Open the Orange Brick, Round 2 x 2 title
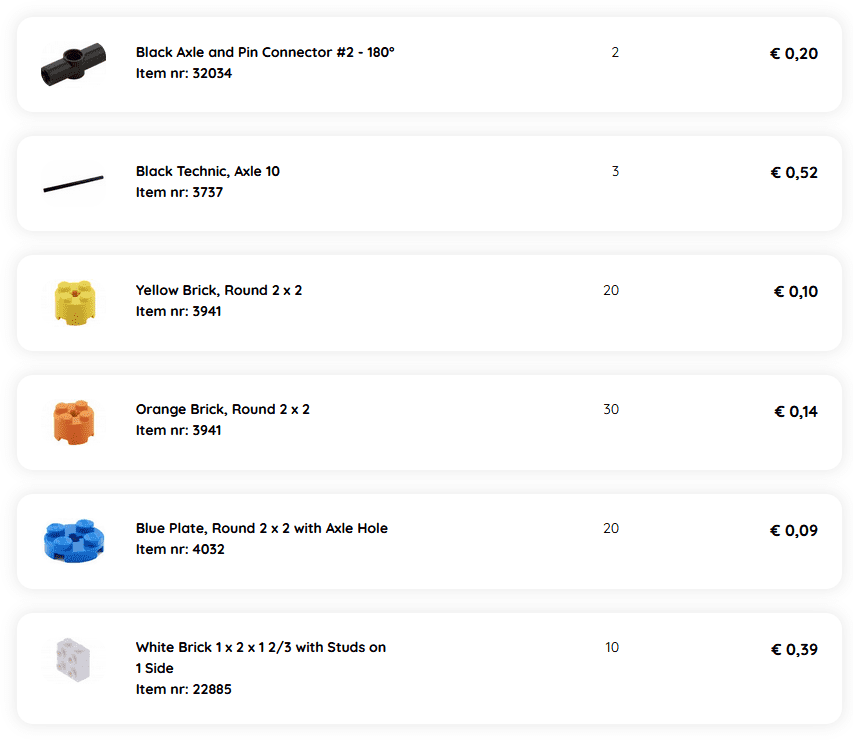 click(x=223, y=409)
